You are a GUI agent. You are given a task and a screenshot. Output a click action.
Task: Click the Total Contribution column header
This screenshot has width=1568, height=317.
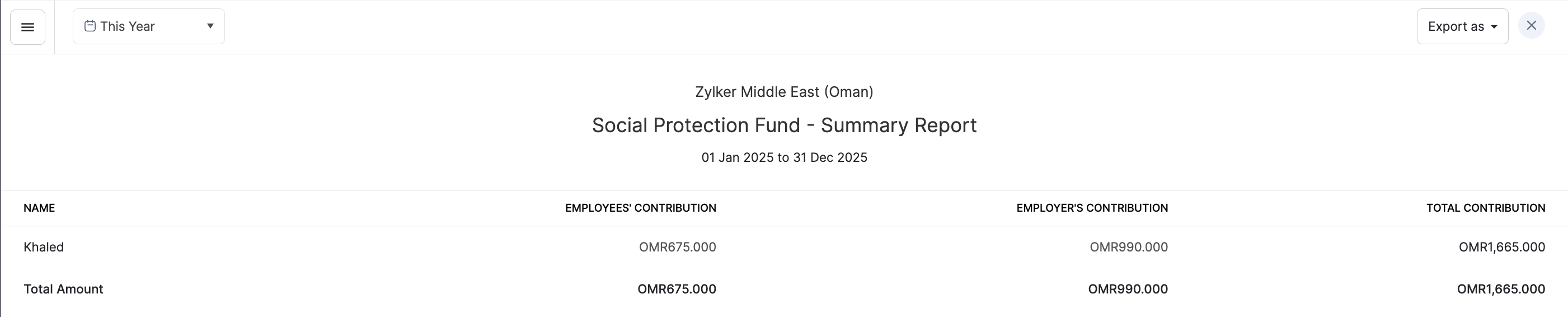(x=1485, y=208)
